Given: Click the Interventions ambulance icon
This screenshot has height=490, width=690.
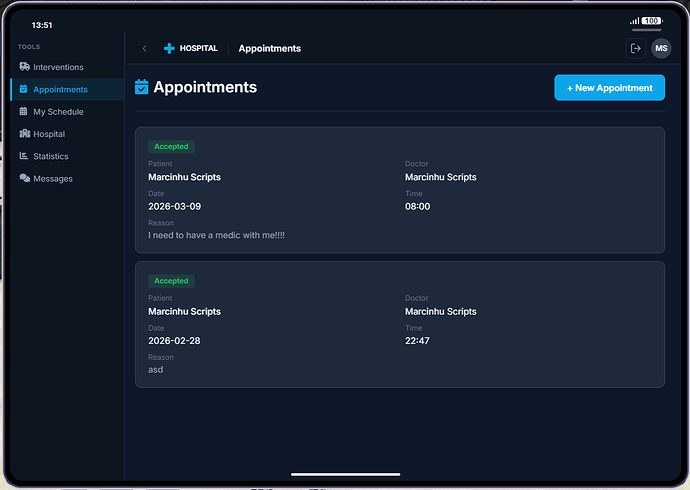Looking at the screenshot, I should [24, 66].
